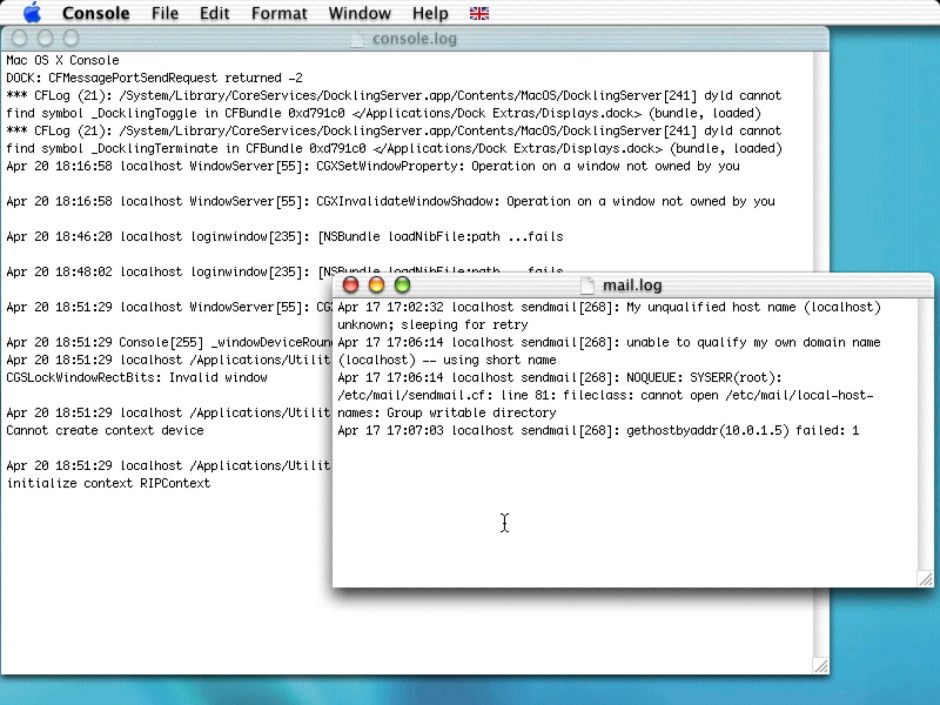This screenshot has height=705, width=940.
Task: Open the File menu
Action: (x=165, y=13)
